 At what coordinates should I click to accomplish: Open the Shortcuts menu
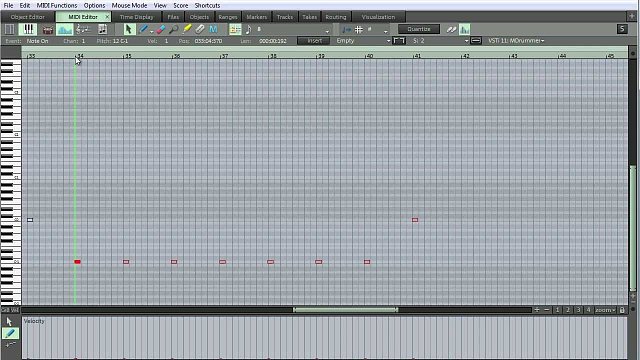pyautogui.click(x=207, y=5)
